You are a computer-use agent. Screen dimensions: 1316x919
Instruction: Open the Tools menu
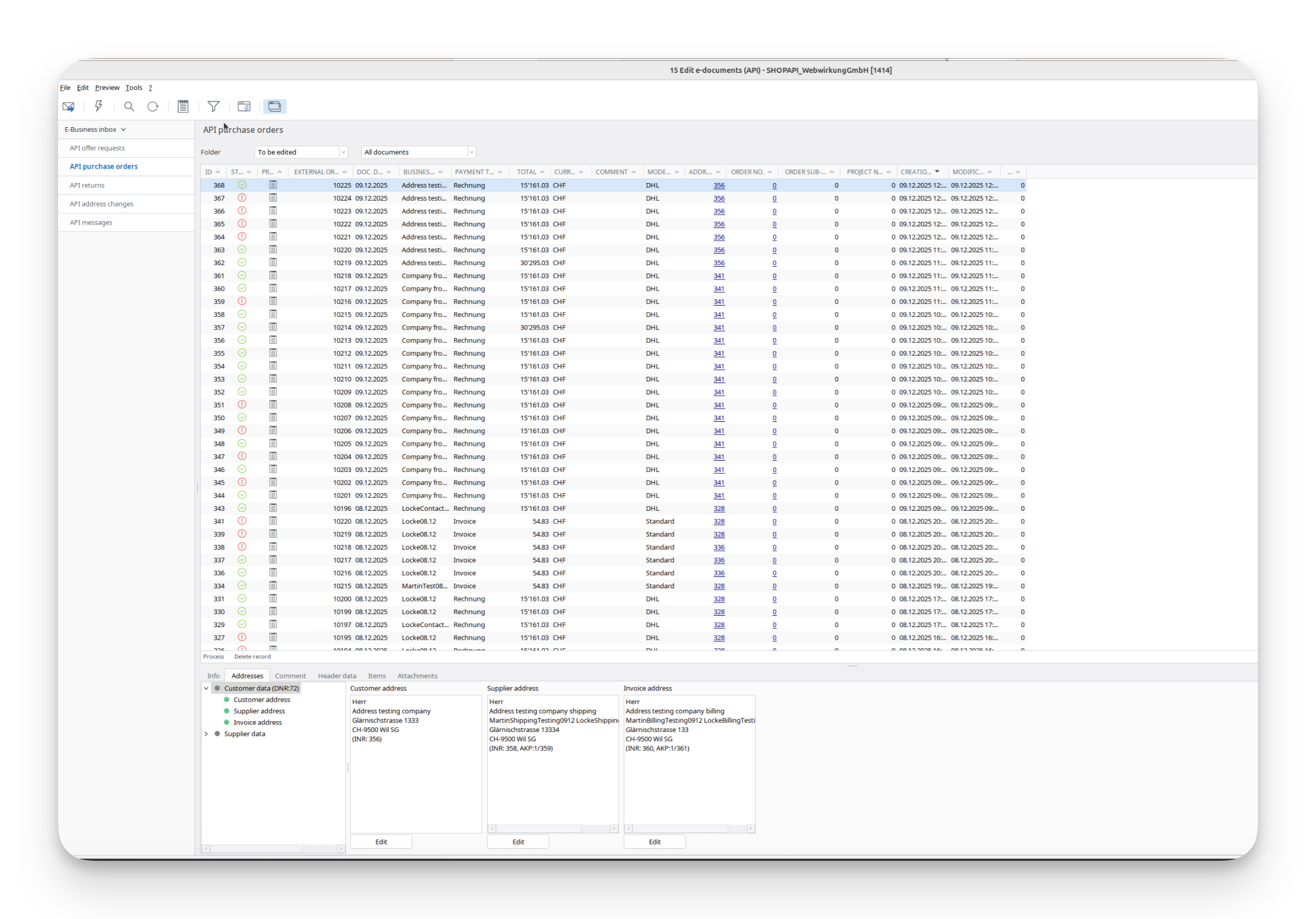pyautogui.click(x=133, y=88)
